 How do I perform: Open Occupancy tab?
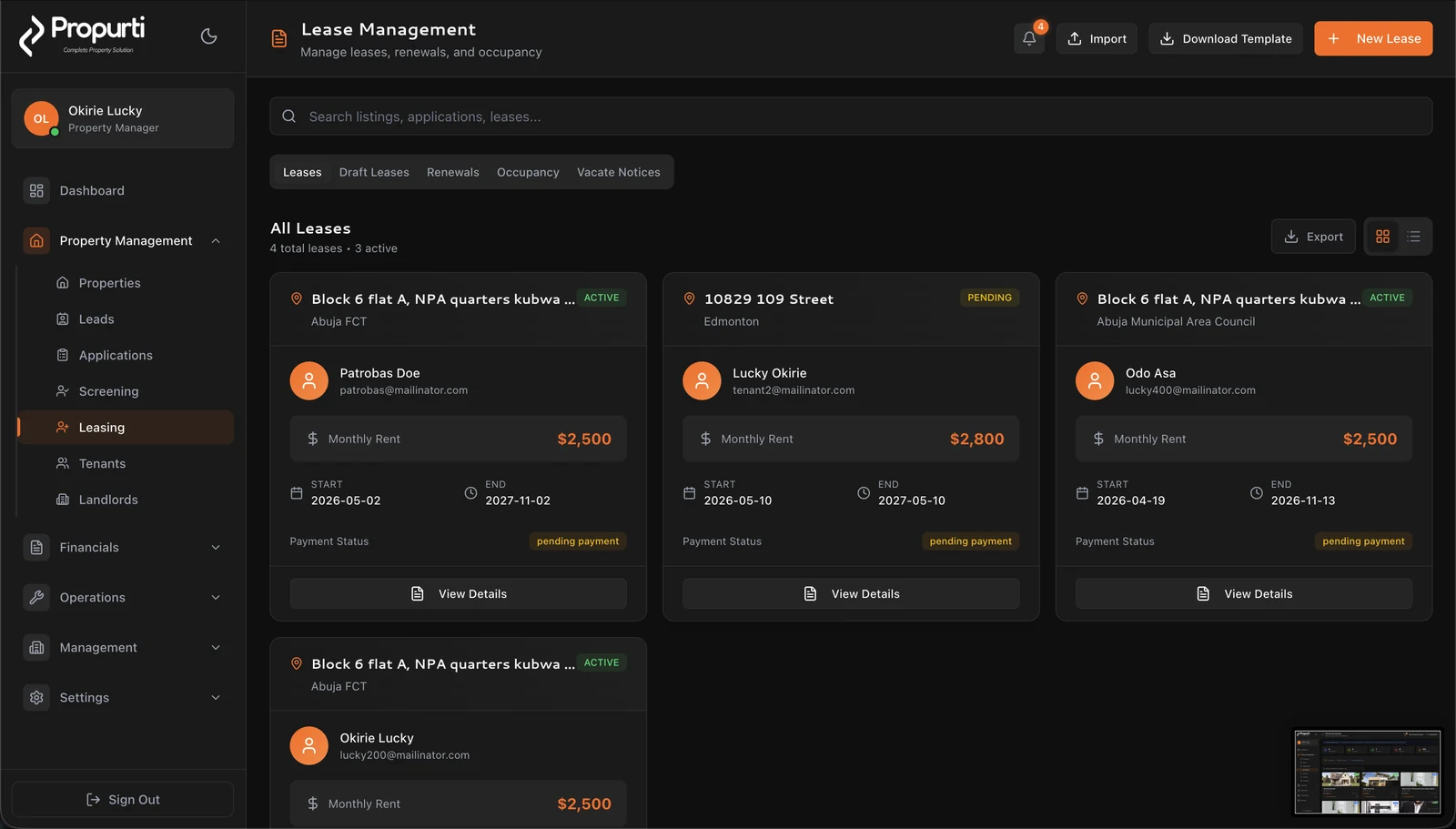528,172
